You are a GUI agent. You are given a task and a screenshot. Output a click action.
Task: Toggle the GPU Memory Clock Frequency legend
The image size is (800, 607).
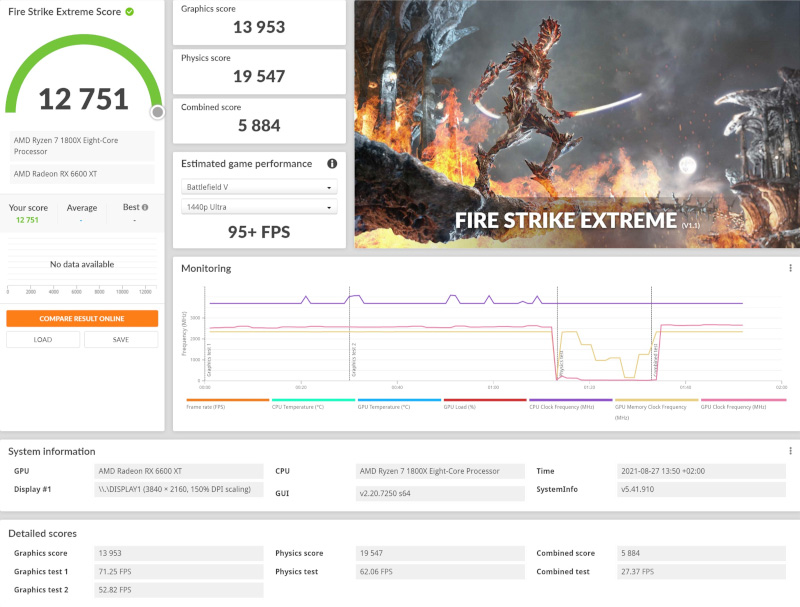coord(657,400)
